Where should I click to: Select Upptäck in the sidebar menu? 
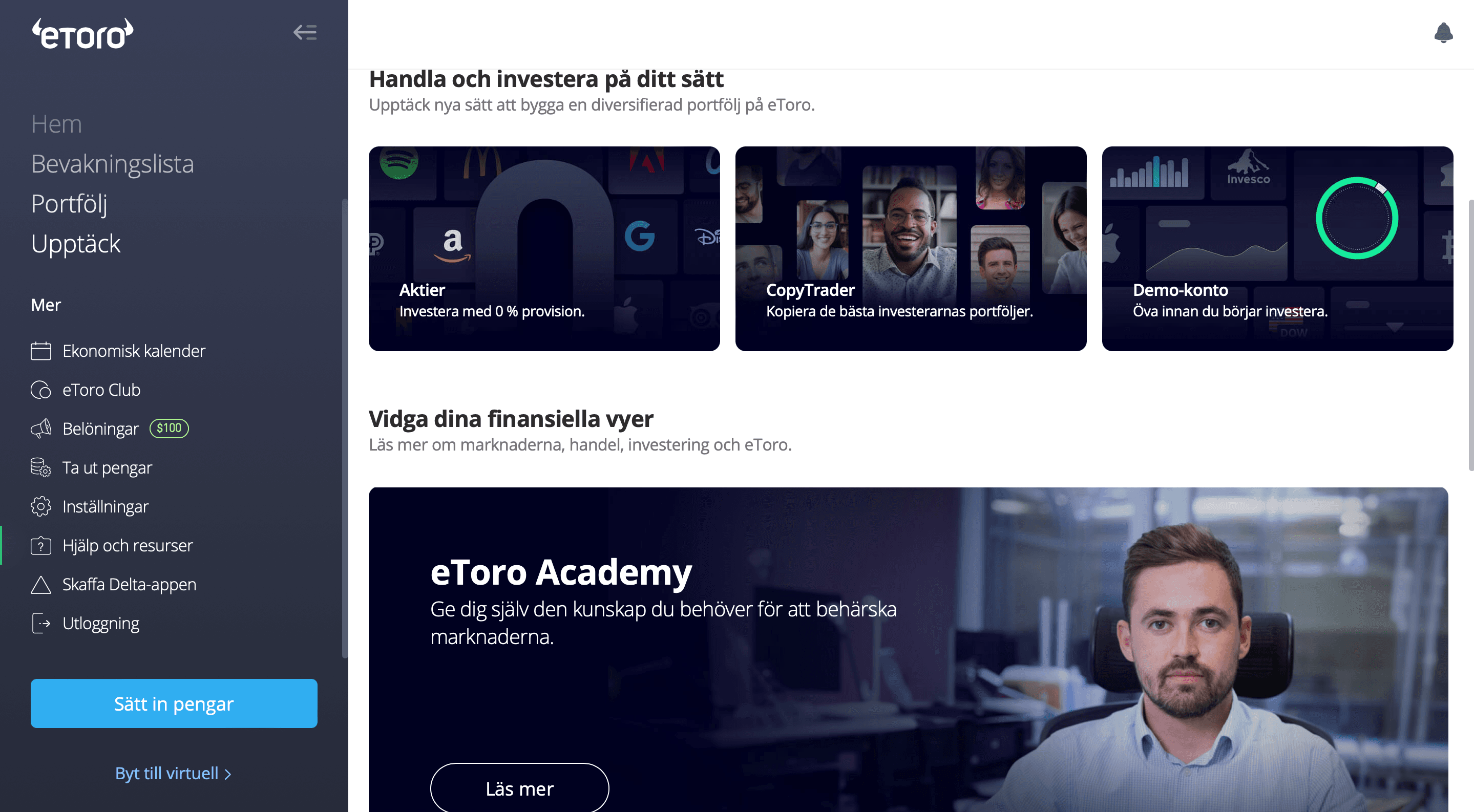[x=75, y=244]
